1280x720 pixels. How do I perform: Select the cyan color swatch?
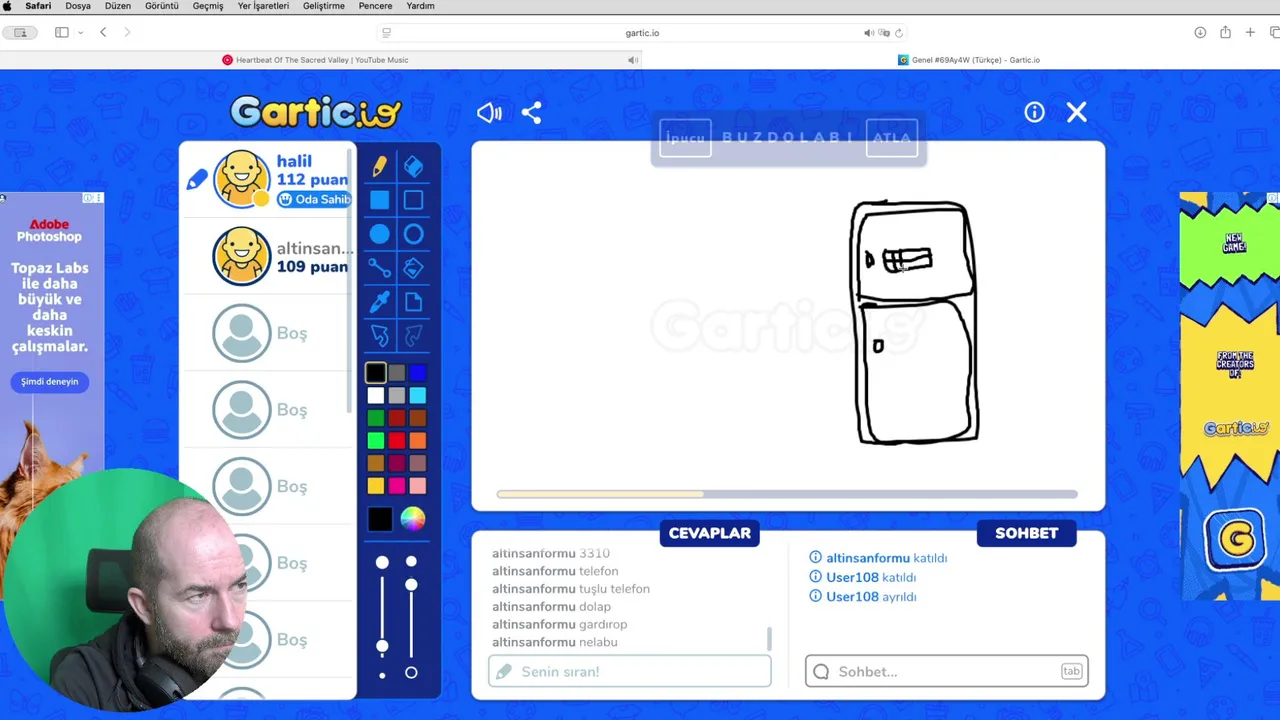[x=417, y=396]
